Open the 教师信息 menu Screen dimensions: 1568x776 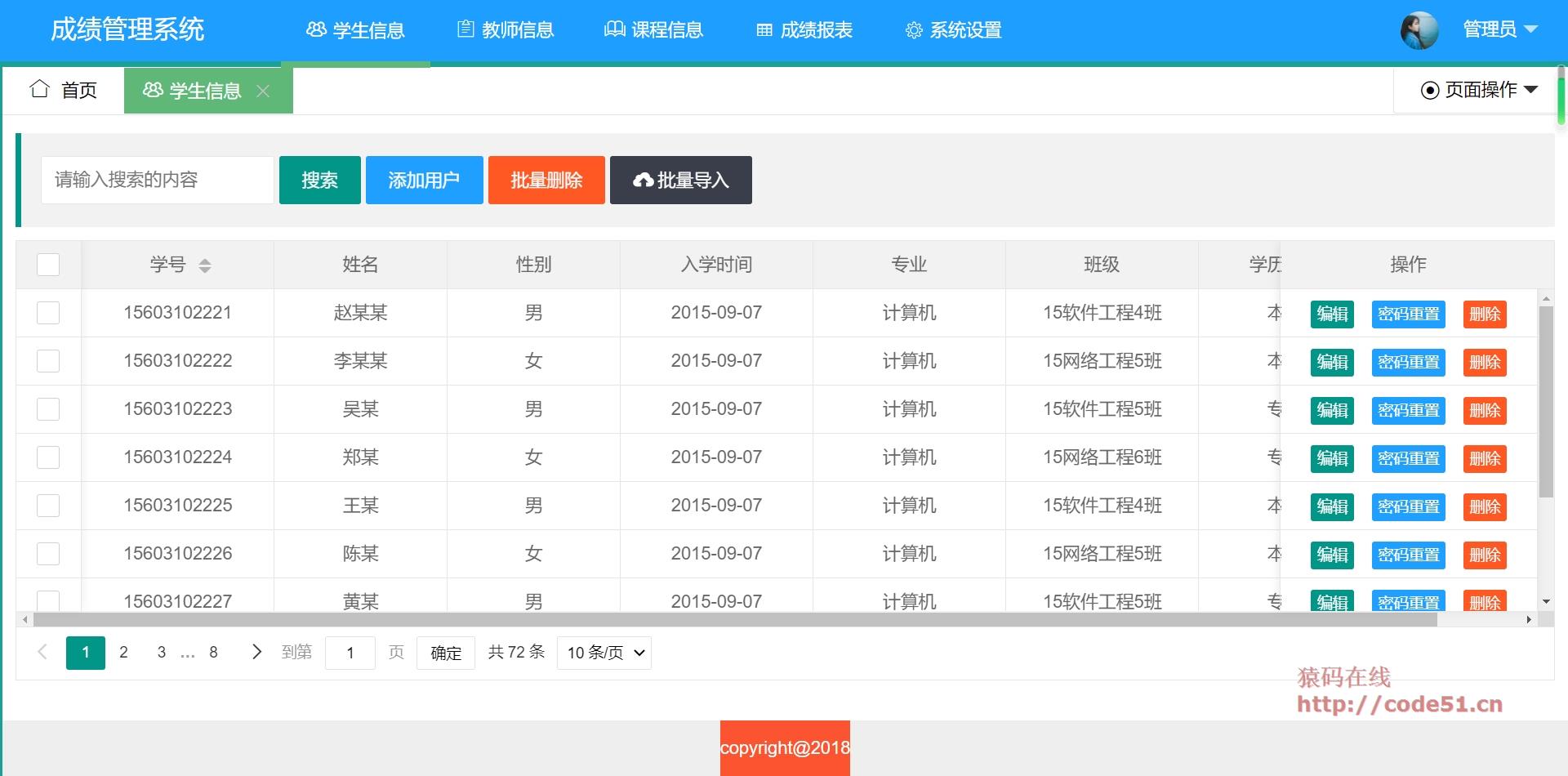click(x=506, y=30)
